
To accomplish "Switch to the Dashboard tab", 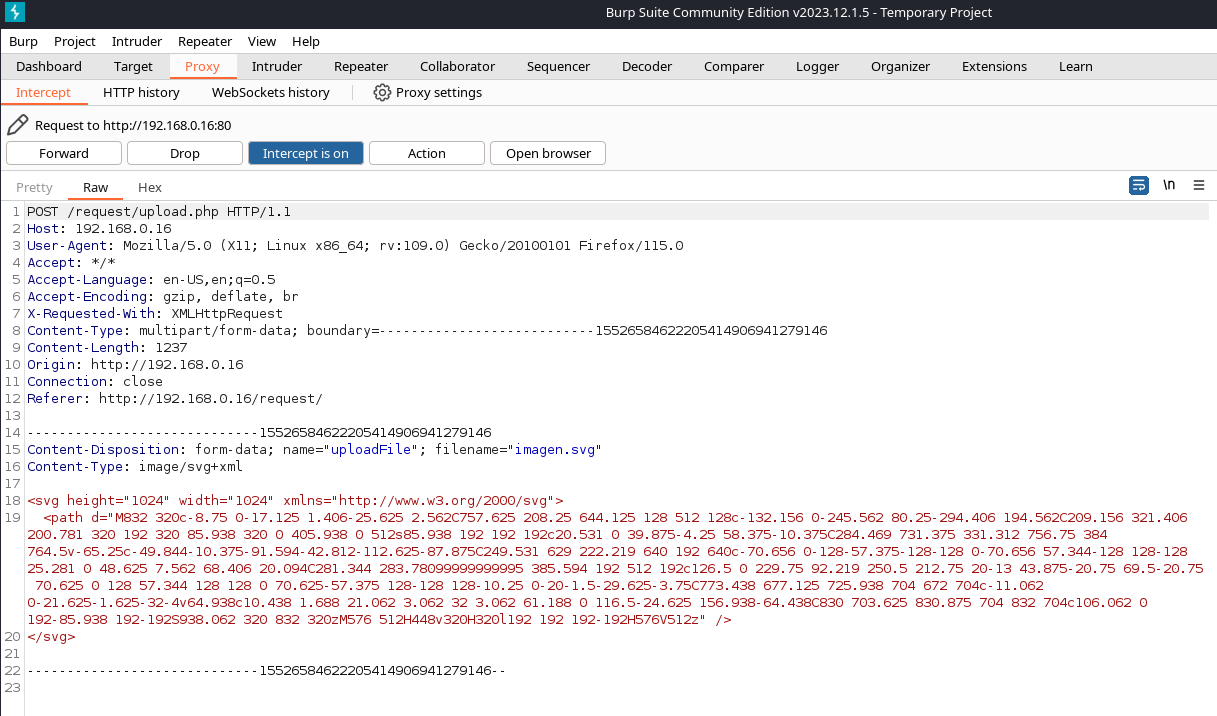I will (x=49, y=66).
